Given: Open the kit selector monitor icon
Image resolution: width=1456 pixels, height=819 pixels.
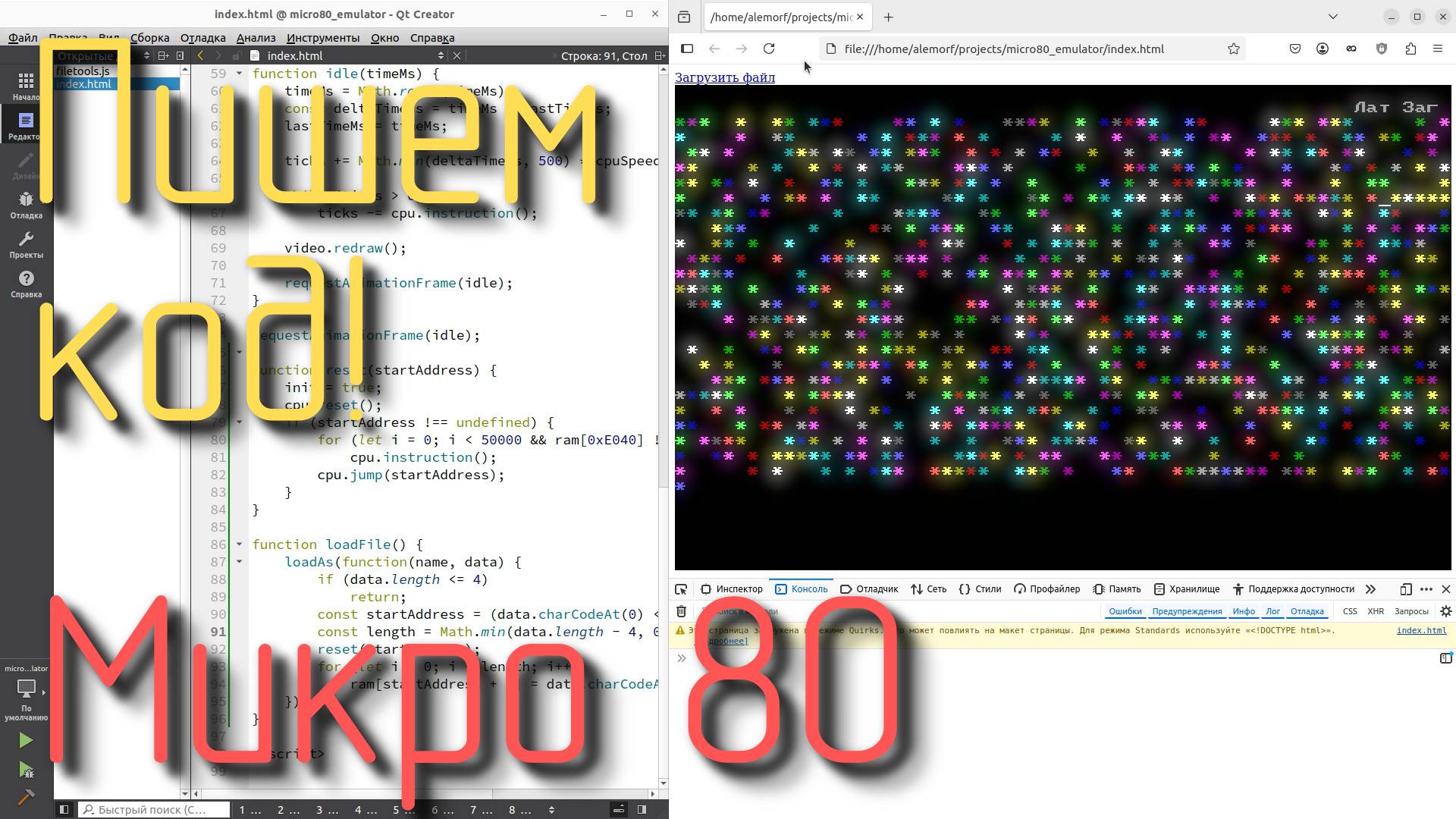Looking at the screenshot, I should click(27, 689).
